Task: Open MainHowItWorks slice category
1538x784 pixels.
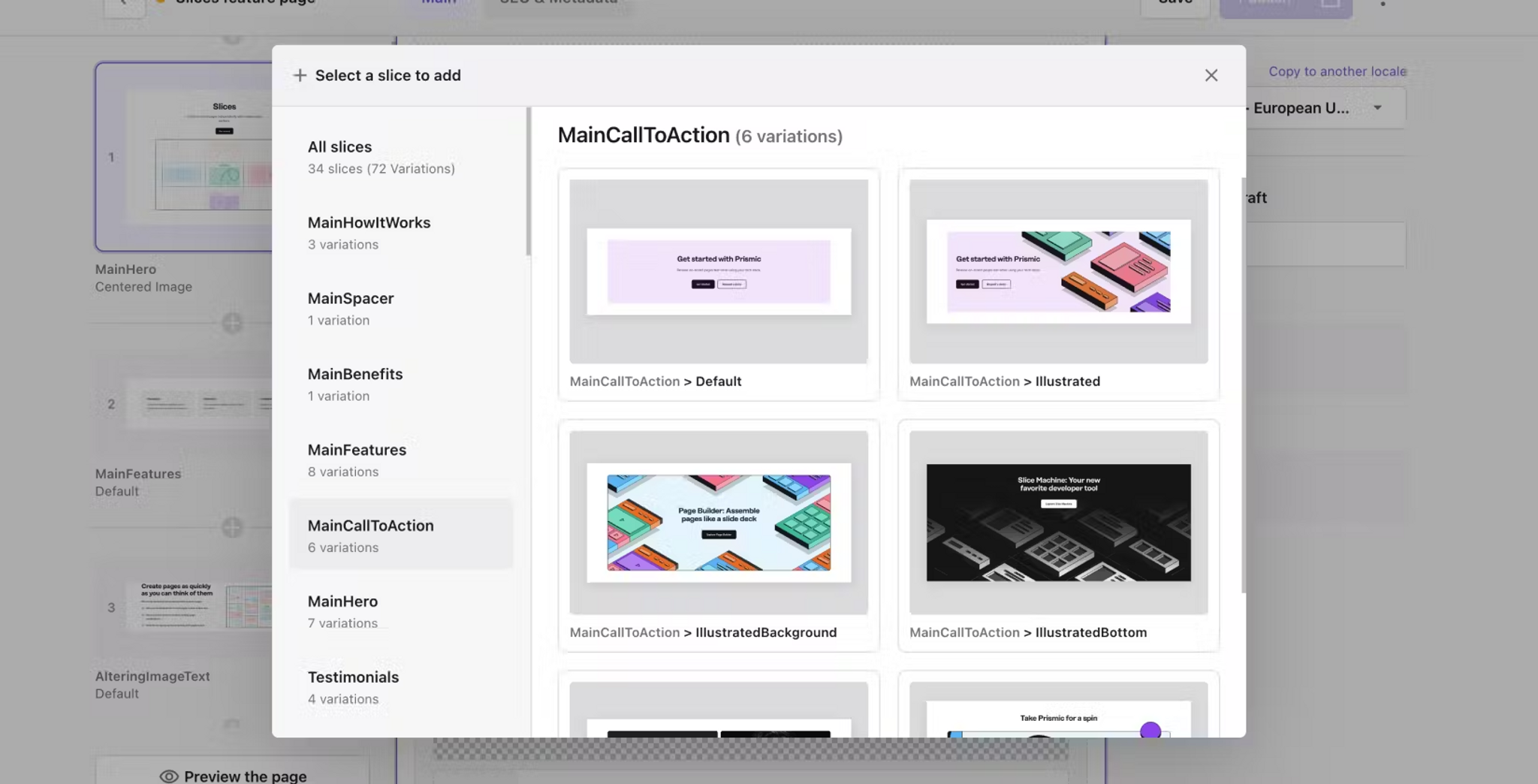Action: pyautogui.click(x=401, y=233)
